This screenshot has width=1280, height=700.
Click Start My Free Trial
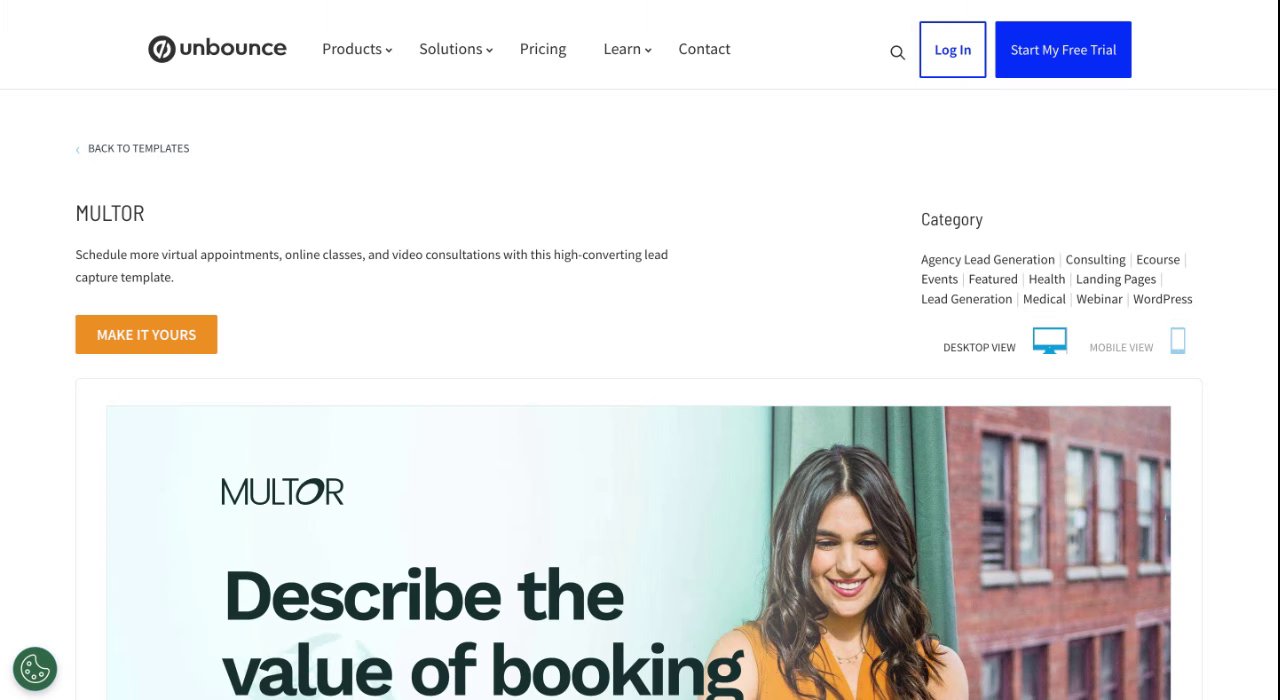pyautogui.click(x=1063, y=50)
